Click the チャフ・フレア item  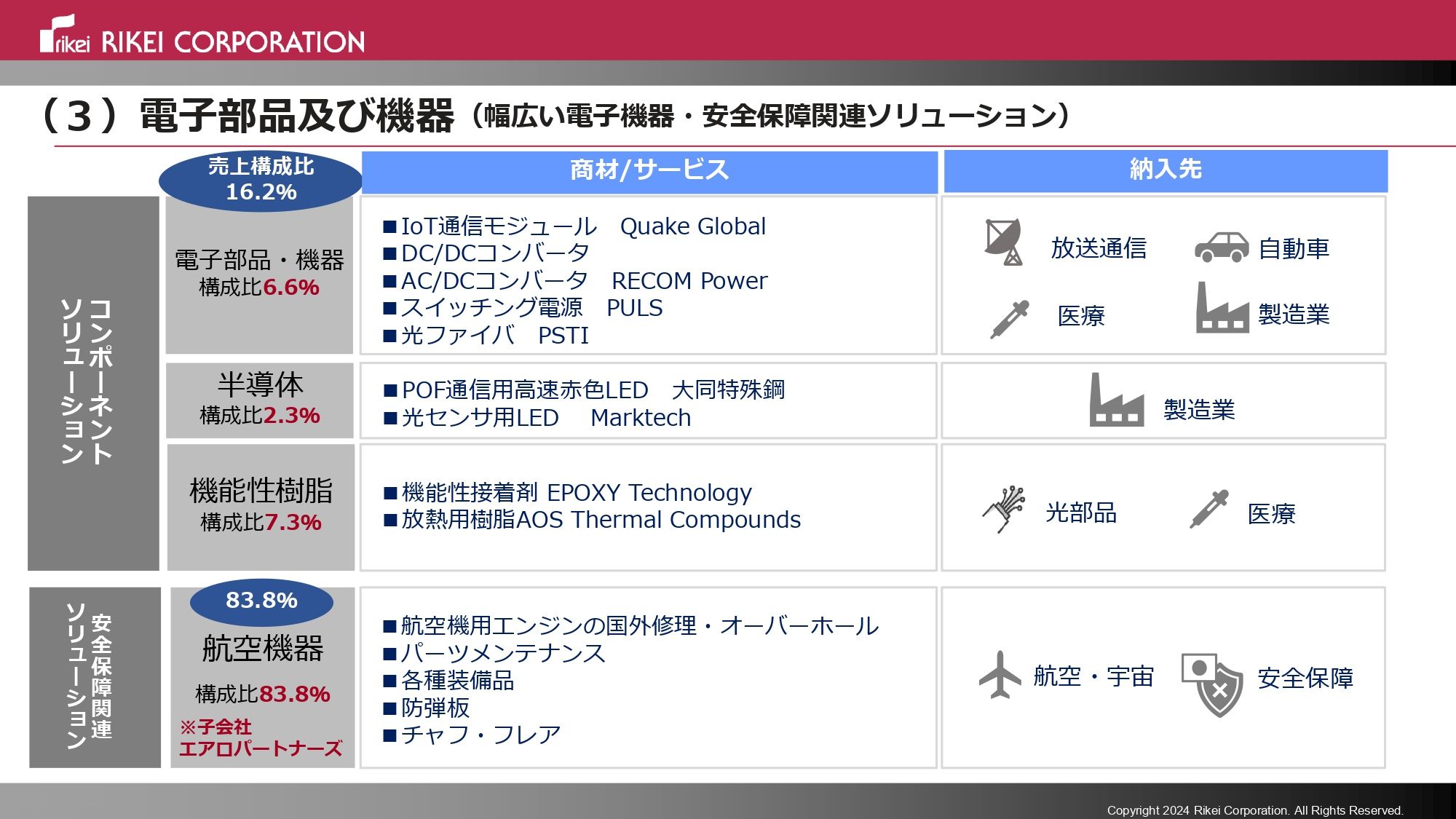(x=472, y=735)
